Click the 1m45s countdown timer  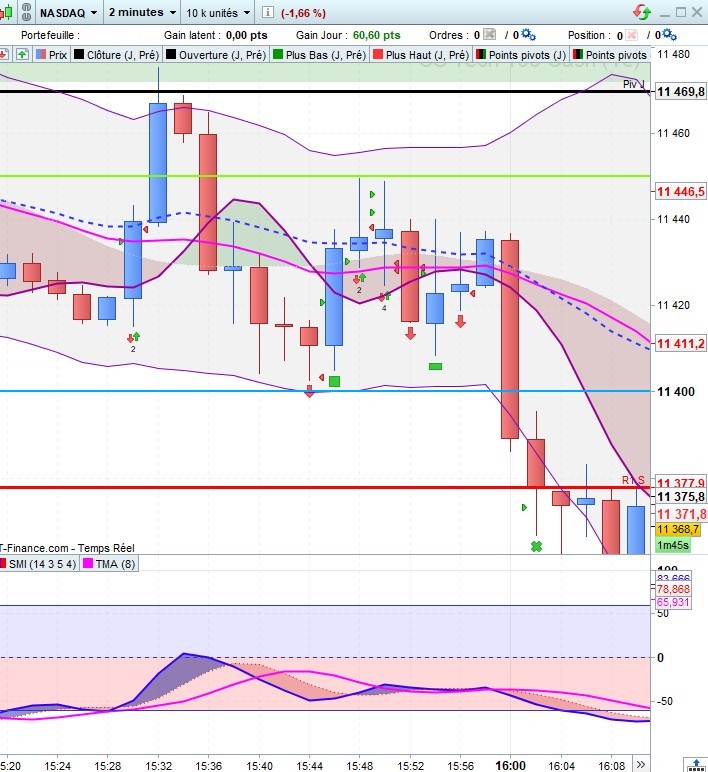[x=673, y=545]
